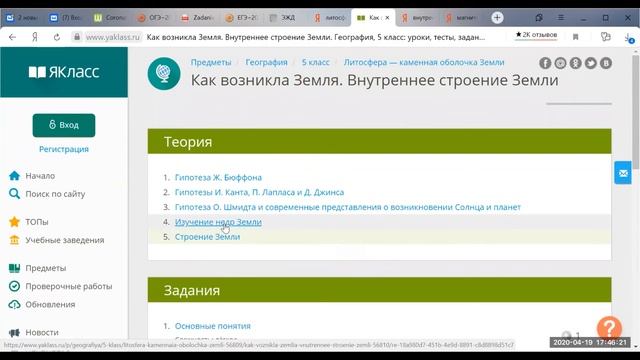This screenshot has height=360, width=640.
Task: Reload the page with the refresh icon
Action: pyautogui.click(x=57, y=37)
